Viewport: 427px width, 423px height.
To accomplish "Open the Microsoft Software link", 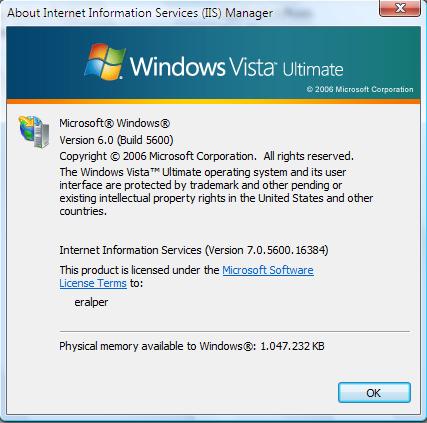I will (268, 270).
